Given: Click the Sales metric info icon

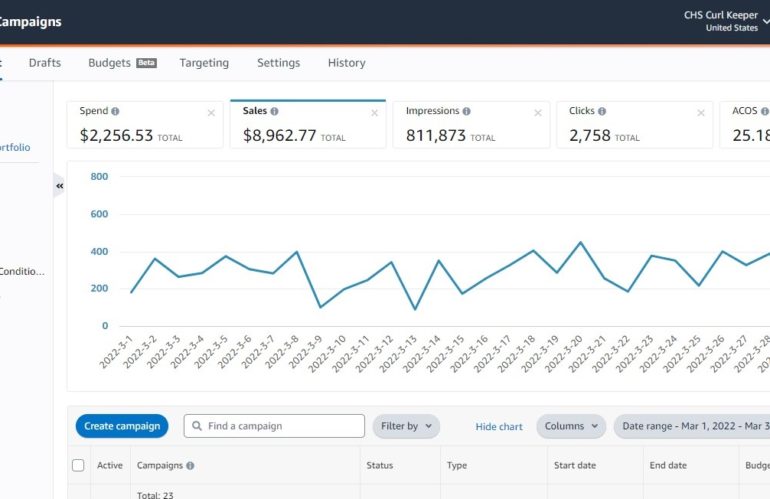Looking at the screenshot, I should 274,112.
